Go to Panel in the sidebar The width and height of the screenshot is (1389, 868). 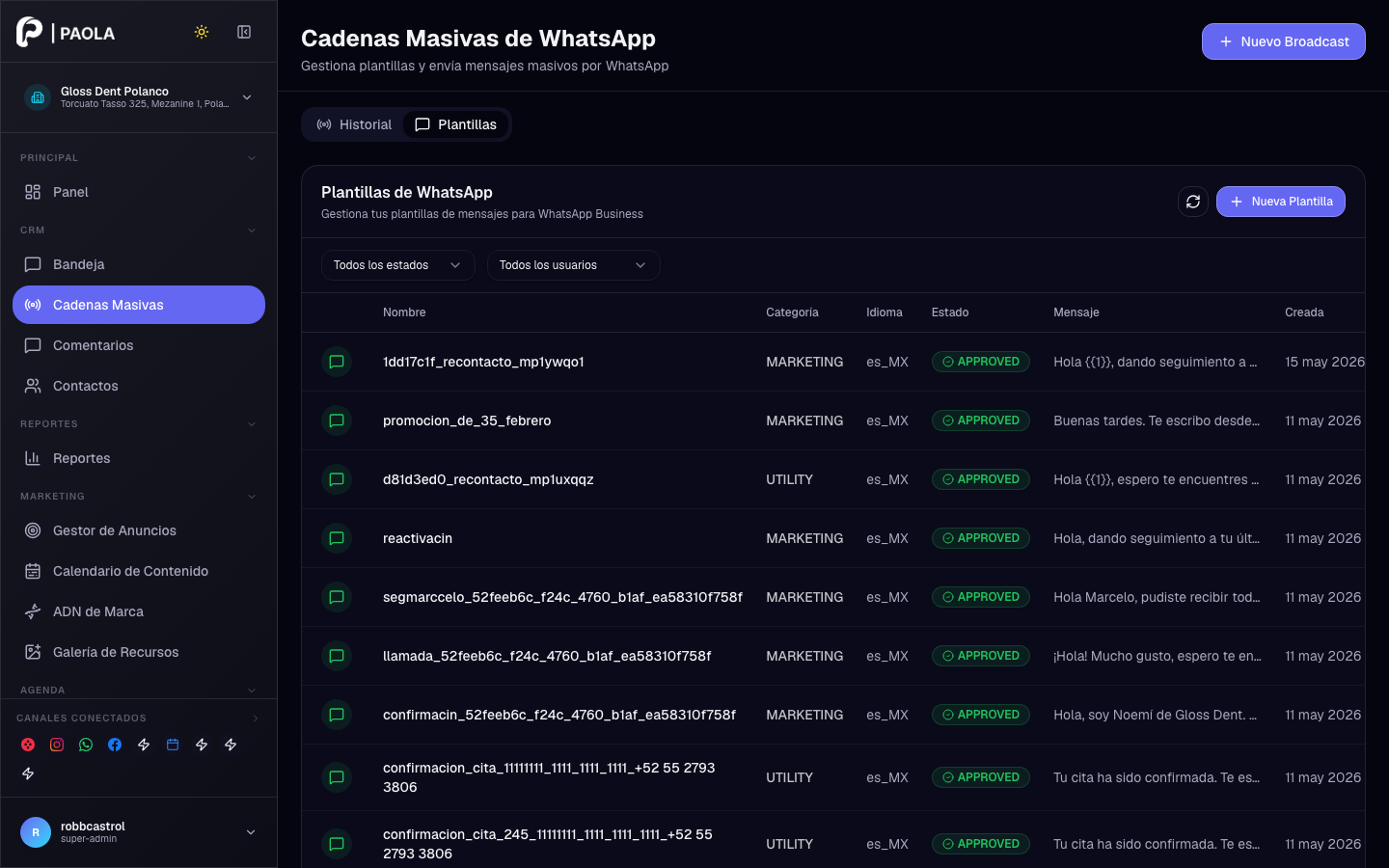(x=139, y=192)
